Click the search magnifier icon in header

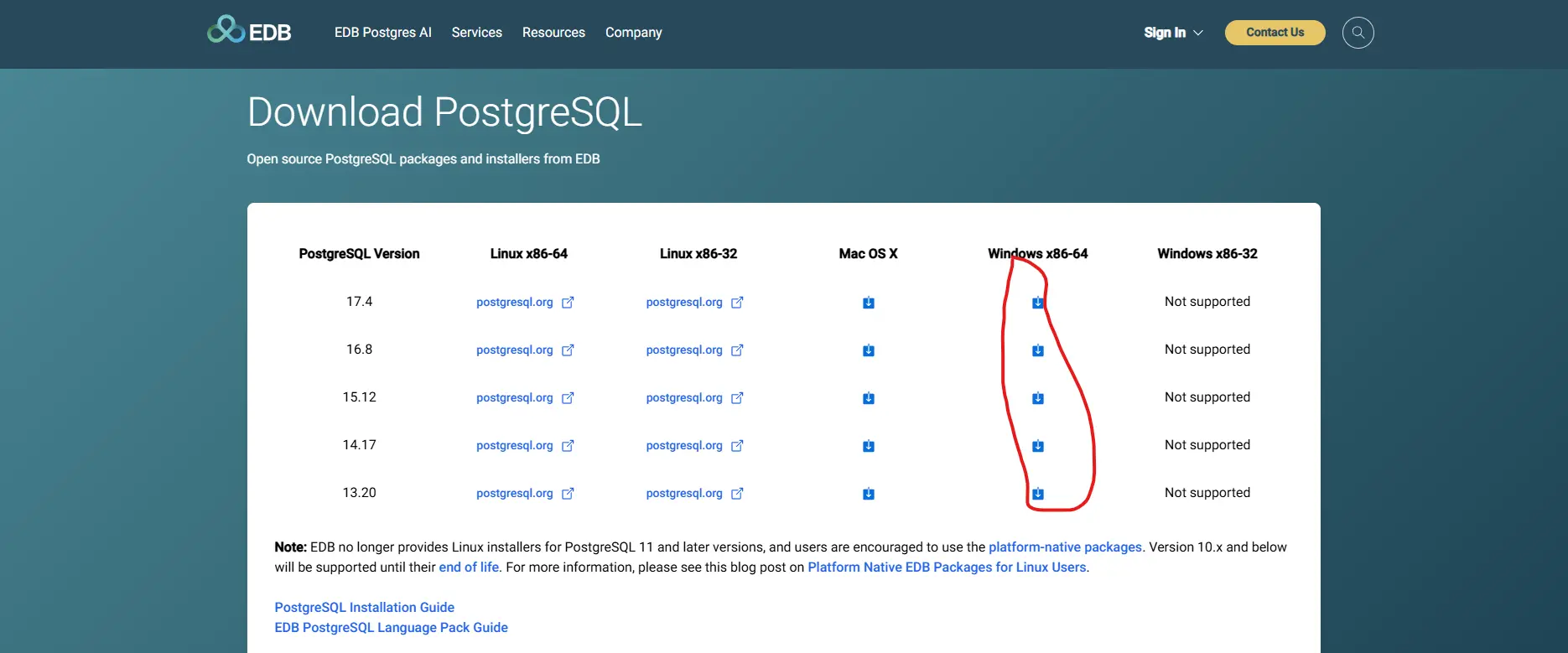coord(1358,33)
